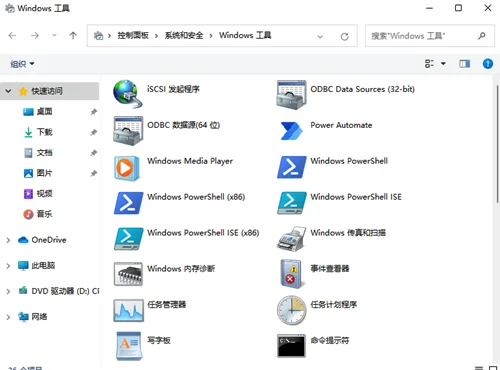Open 事件查看器 icon
This screenshot has height=370, width=500.
click(x=291, y=274)
